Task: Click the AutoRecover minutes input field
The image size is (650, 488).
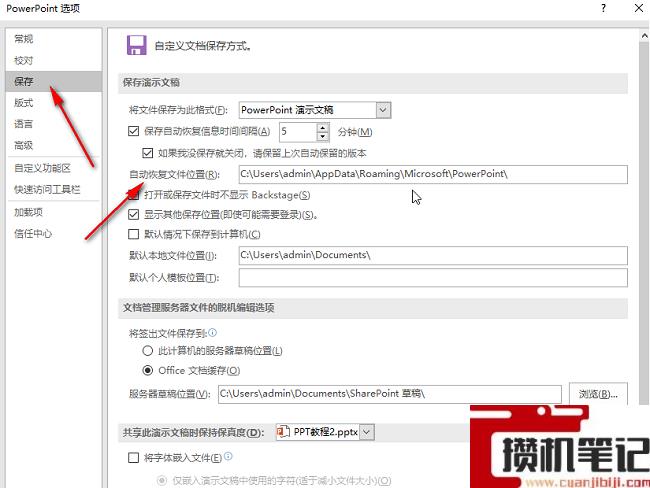Action: tap(298, 132)
